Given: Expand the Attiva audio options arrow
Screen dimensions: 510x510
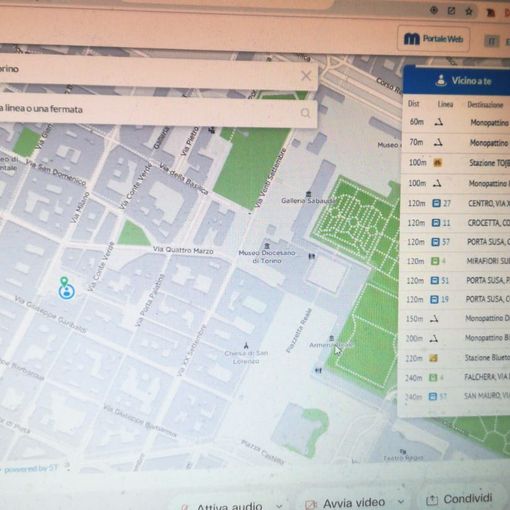Looking at the screenshot, I should pos(279,506).
